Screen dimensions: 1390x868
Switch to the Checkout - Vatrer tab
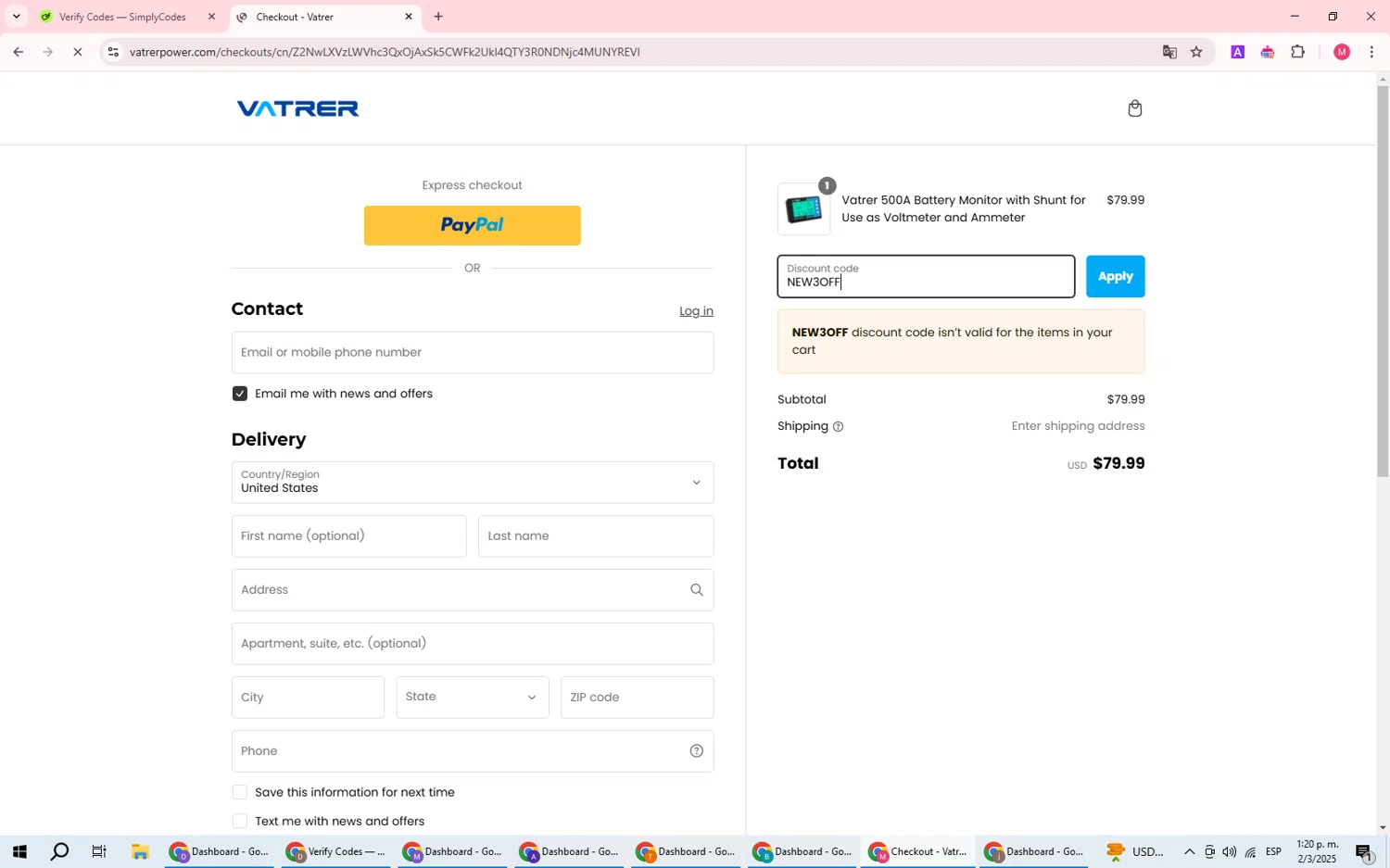[324, 17]
